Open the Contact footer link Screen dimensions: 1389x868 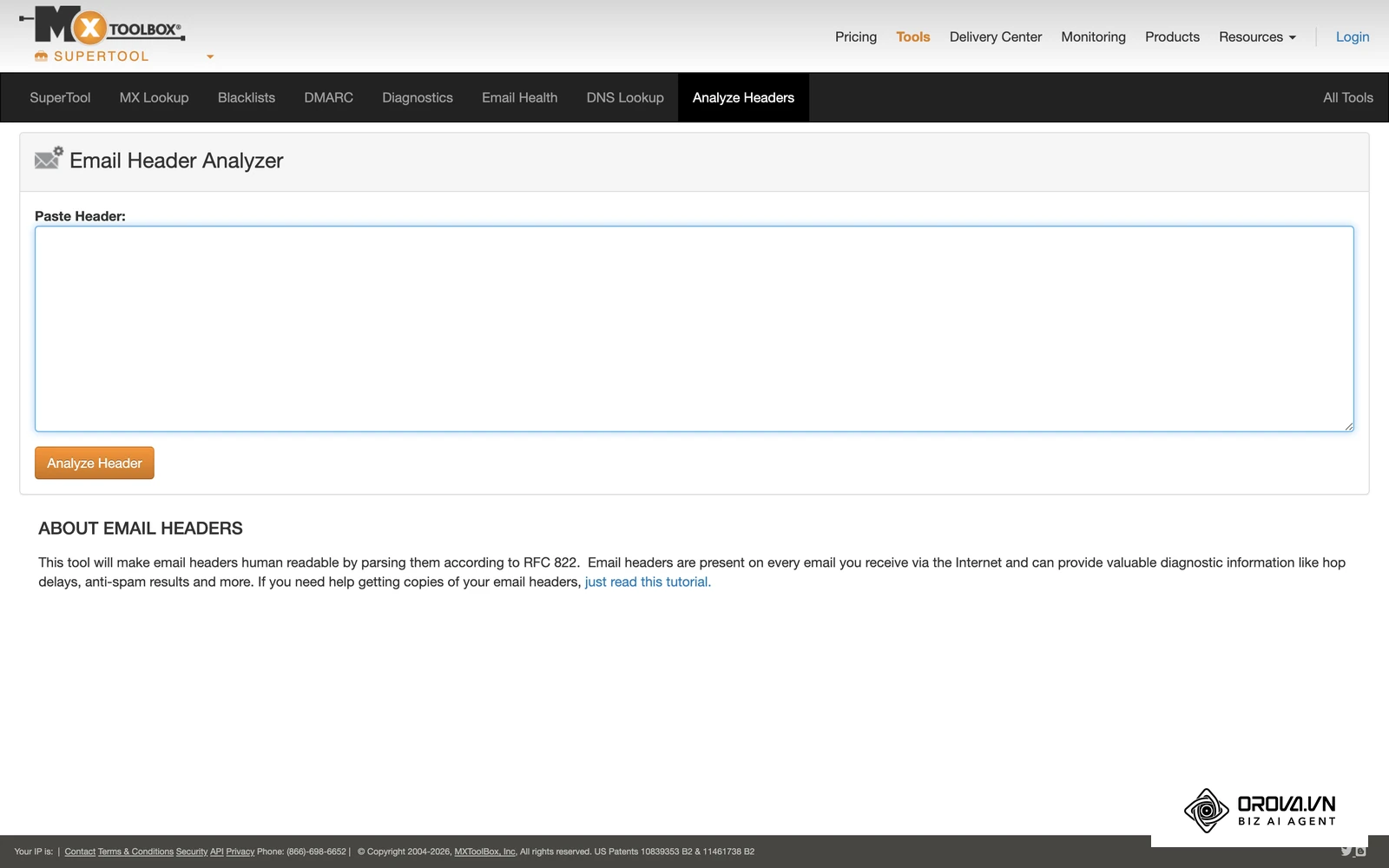[x=80, y=852]
